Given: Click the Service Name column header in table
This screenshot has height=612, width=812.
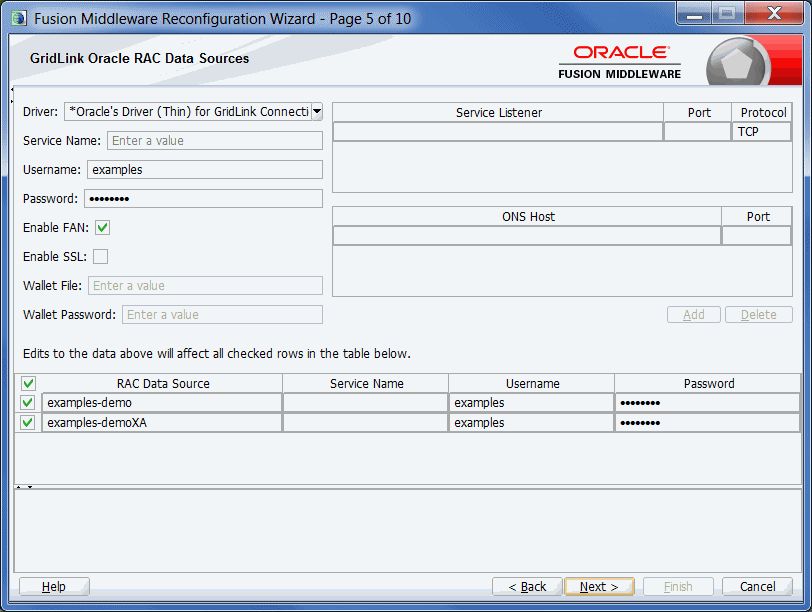Looking at the screenshot, I should pos(366,384).
